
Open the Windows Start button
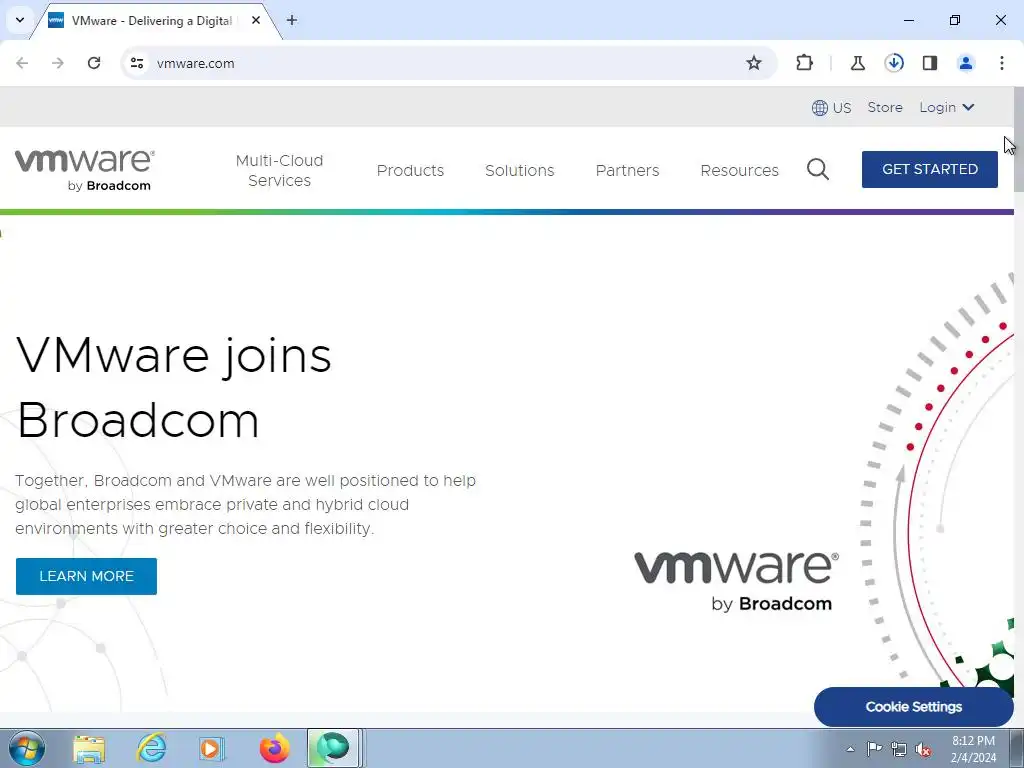(27, 748)
